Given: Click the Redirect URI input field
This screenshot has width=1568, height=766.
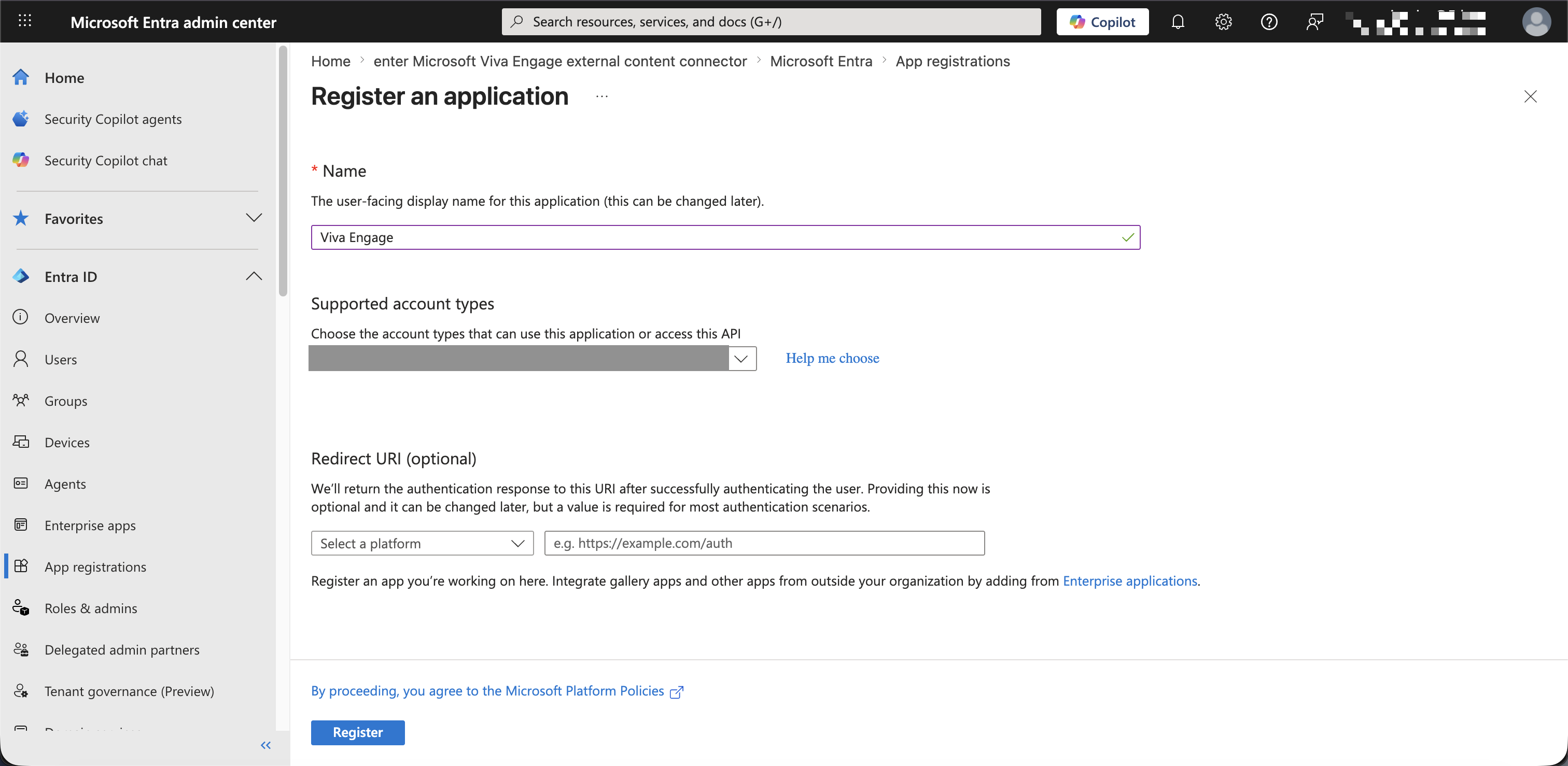Looking at the screenshot, I should [x=764, y=543].
